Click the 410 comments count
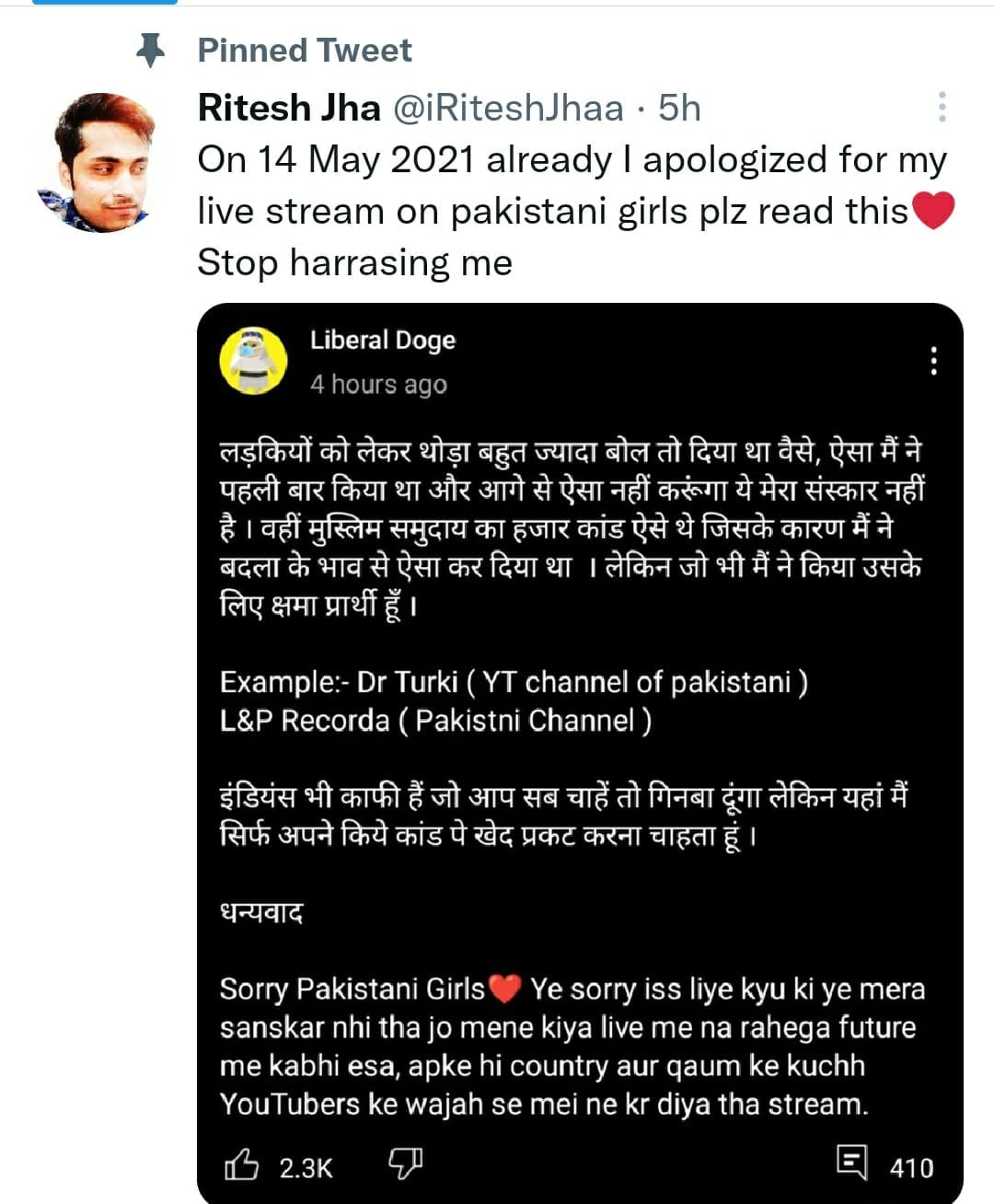Viewport: 994px width, 1204px height. tap(911, 1167)
